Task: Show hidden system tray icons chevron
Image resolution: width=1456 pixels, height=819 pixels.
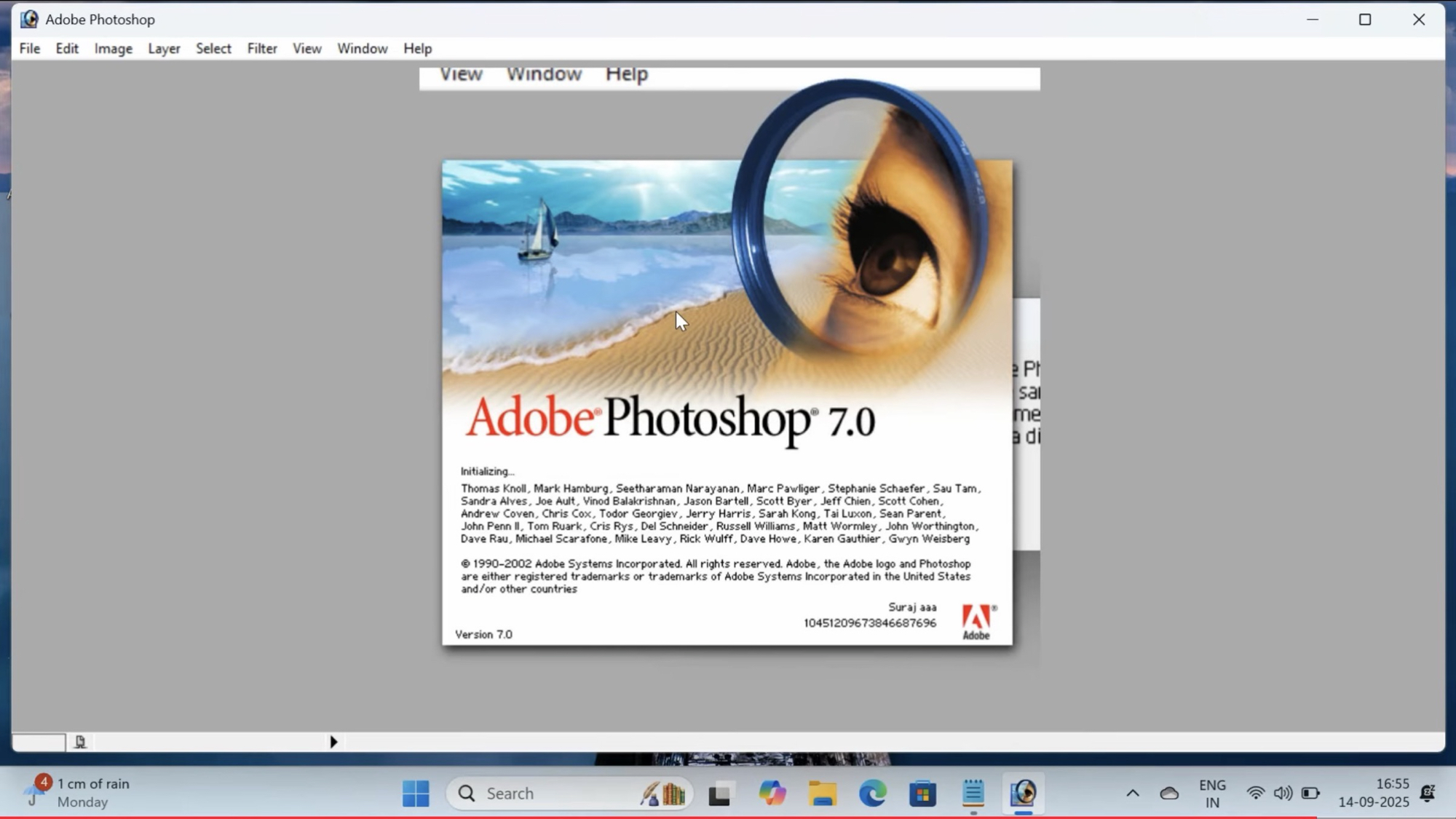Action: coord(1132,793)
